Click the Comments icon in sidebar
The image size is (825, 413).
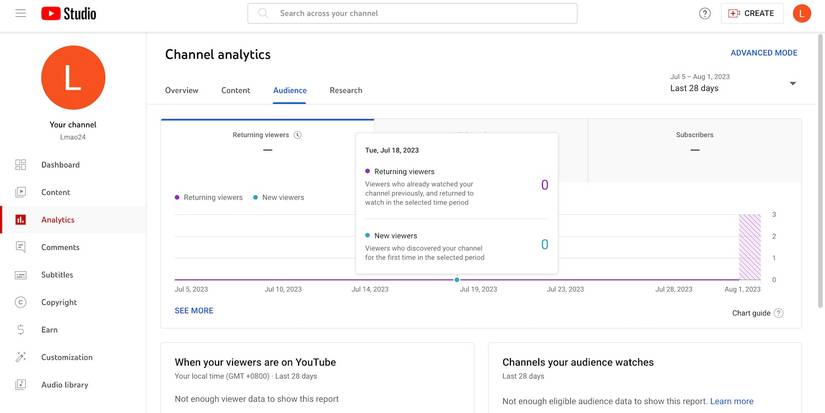[x=21, y=247]
